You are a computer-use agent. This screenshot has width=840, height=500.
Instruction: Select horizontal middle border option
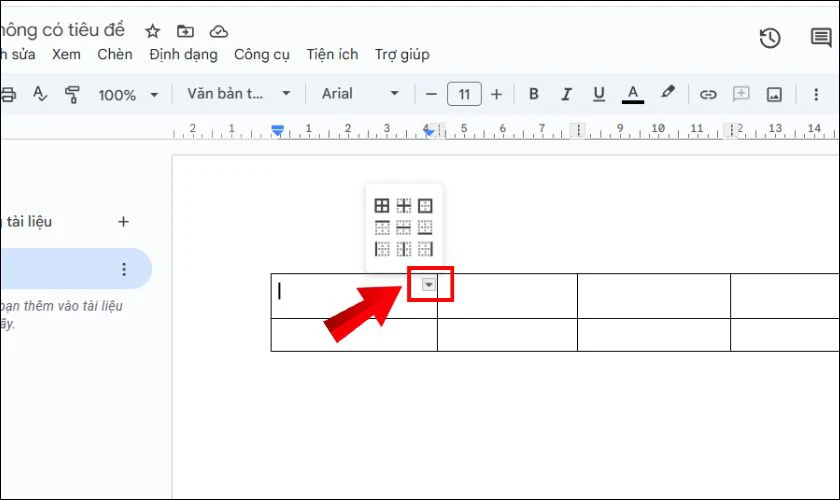(x=403, y=227)
